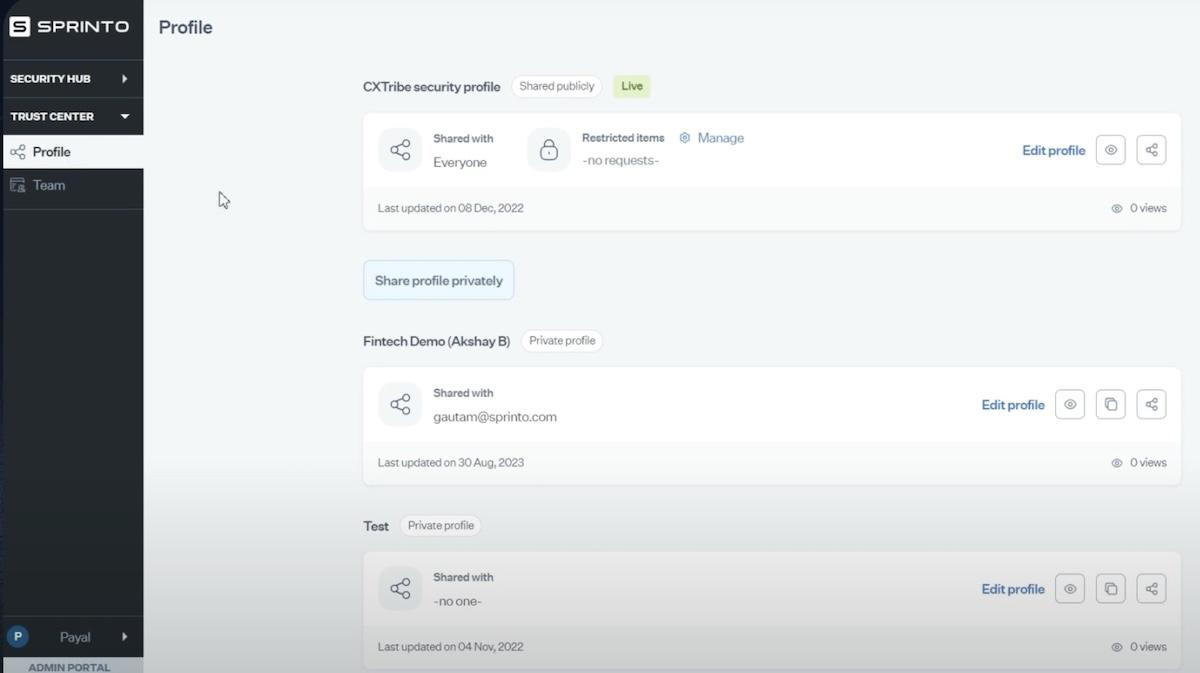Share CXTribe profile via share button

click(x=1151, y=150)
